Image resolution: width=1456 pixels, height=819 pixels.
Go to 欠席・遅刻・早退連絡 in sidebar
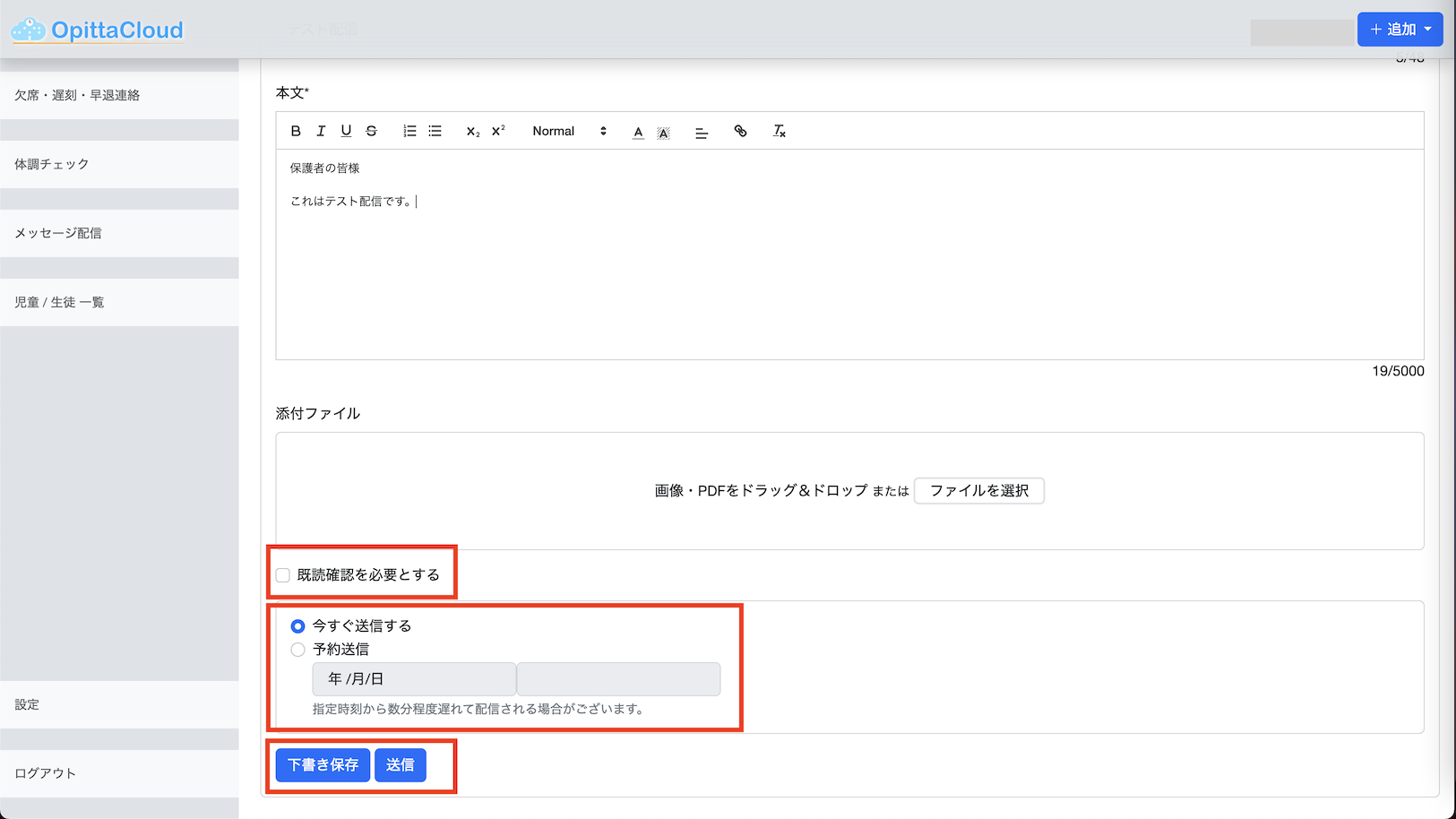(x=119, y=95)
